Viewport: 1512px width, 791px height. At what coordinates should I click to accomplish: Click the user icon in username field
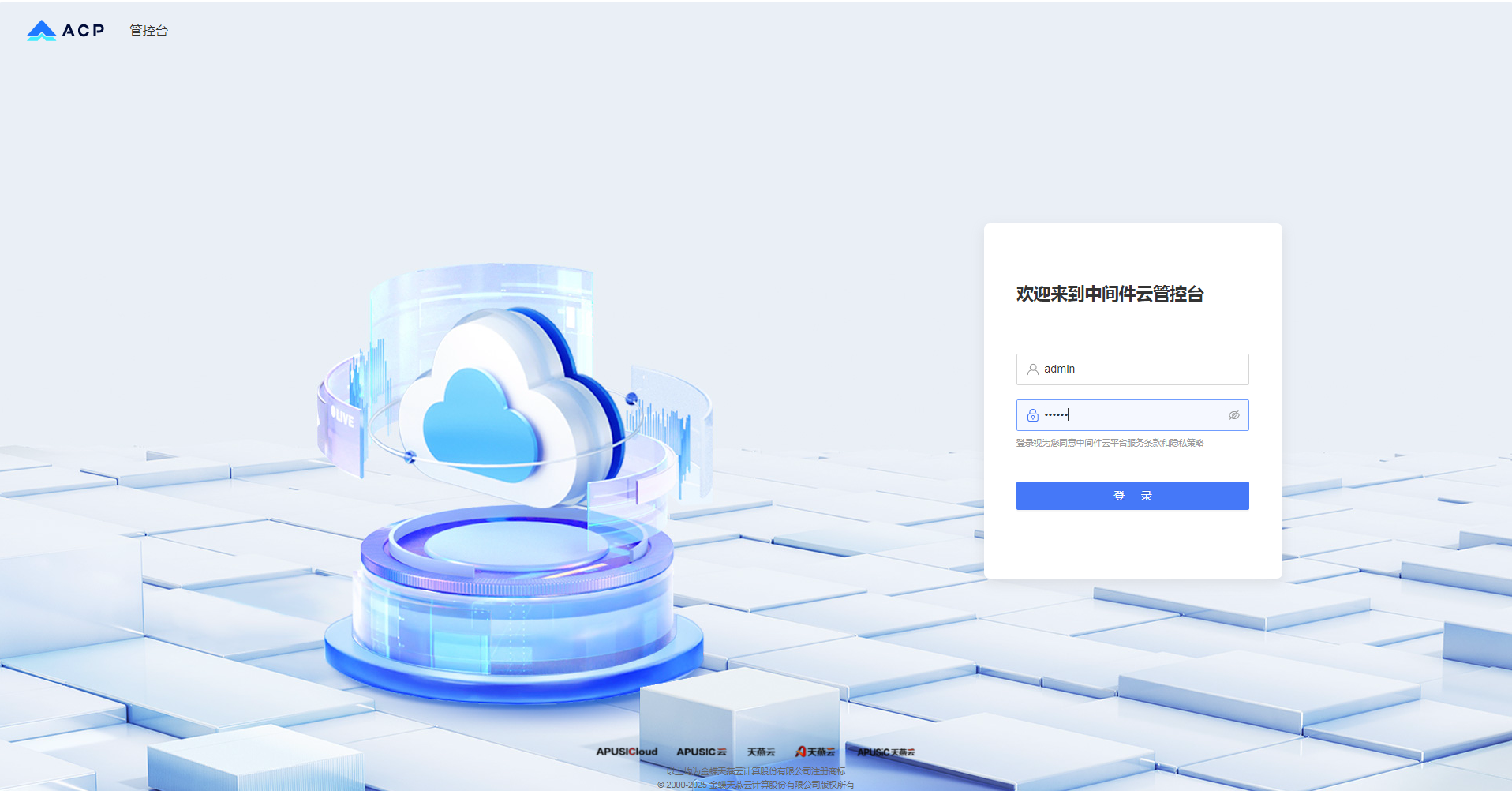point(1032,369)
